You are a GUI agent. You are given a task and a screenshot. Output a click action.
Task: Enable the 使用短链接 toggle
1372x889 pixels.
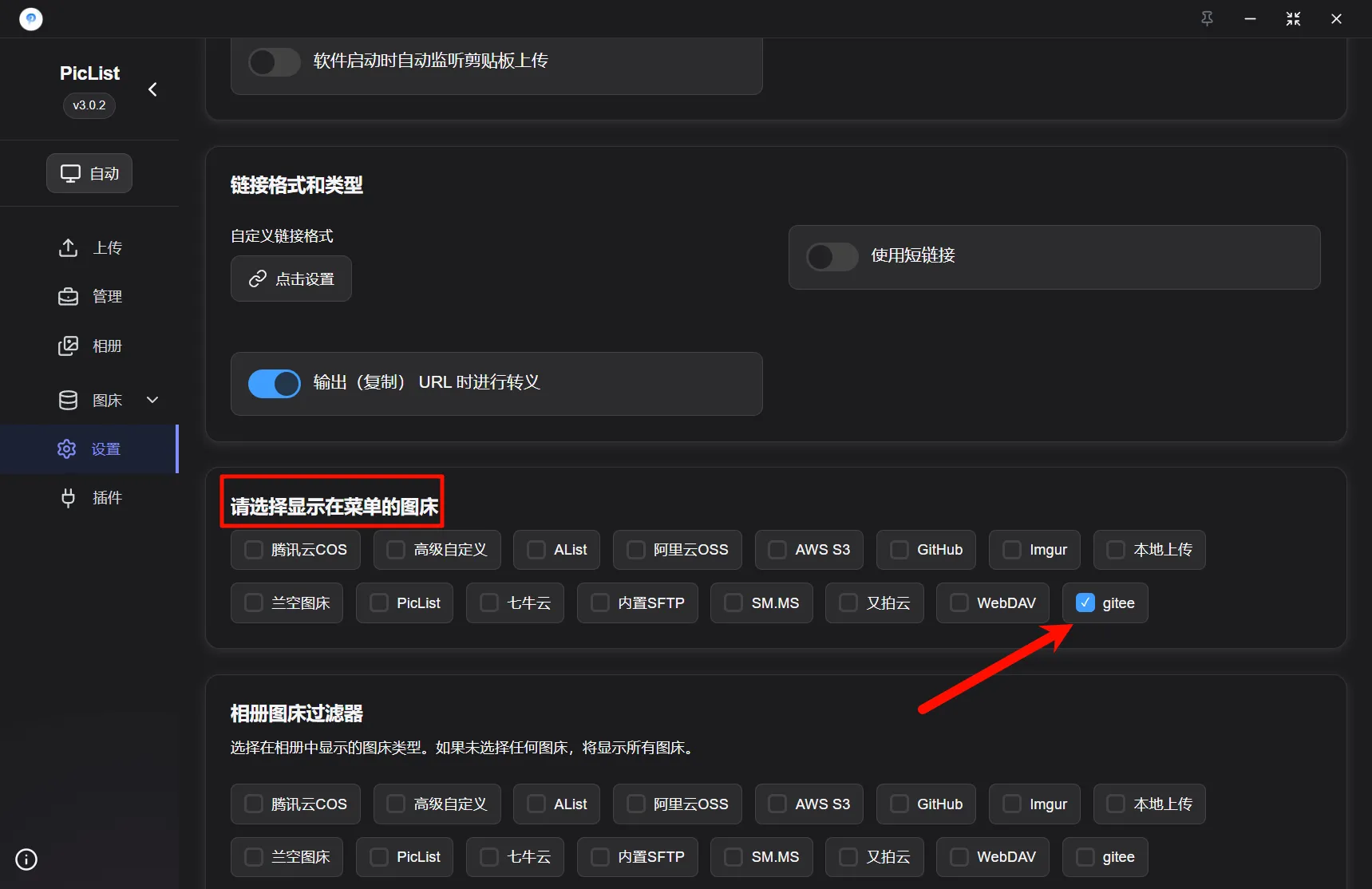tap(832, 256)
